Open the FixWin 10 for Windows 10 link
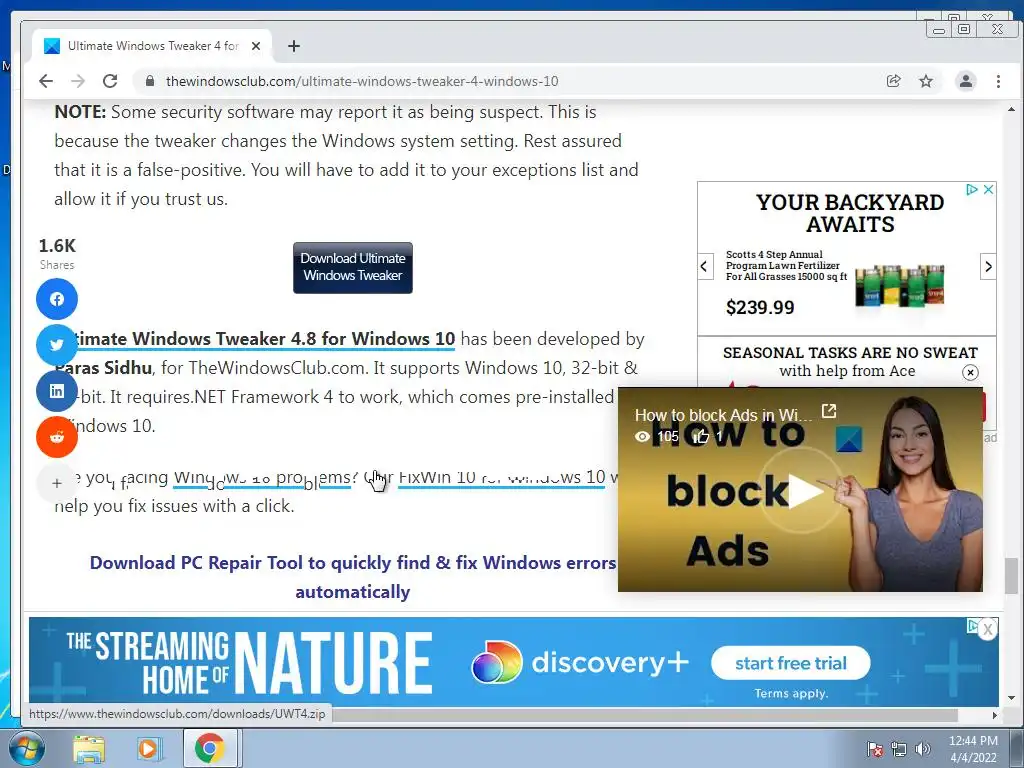The height and width of the screenshot is (768, 1024). [x=501, y=477]
